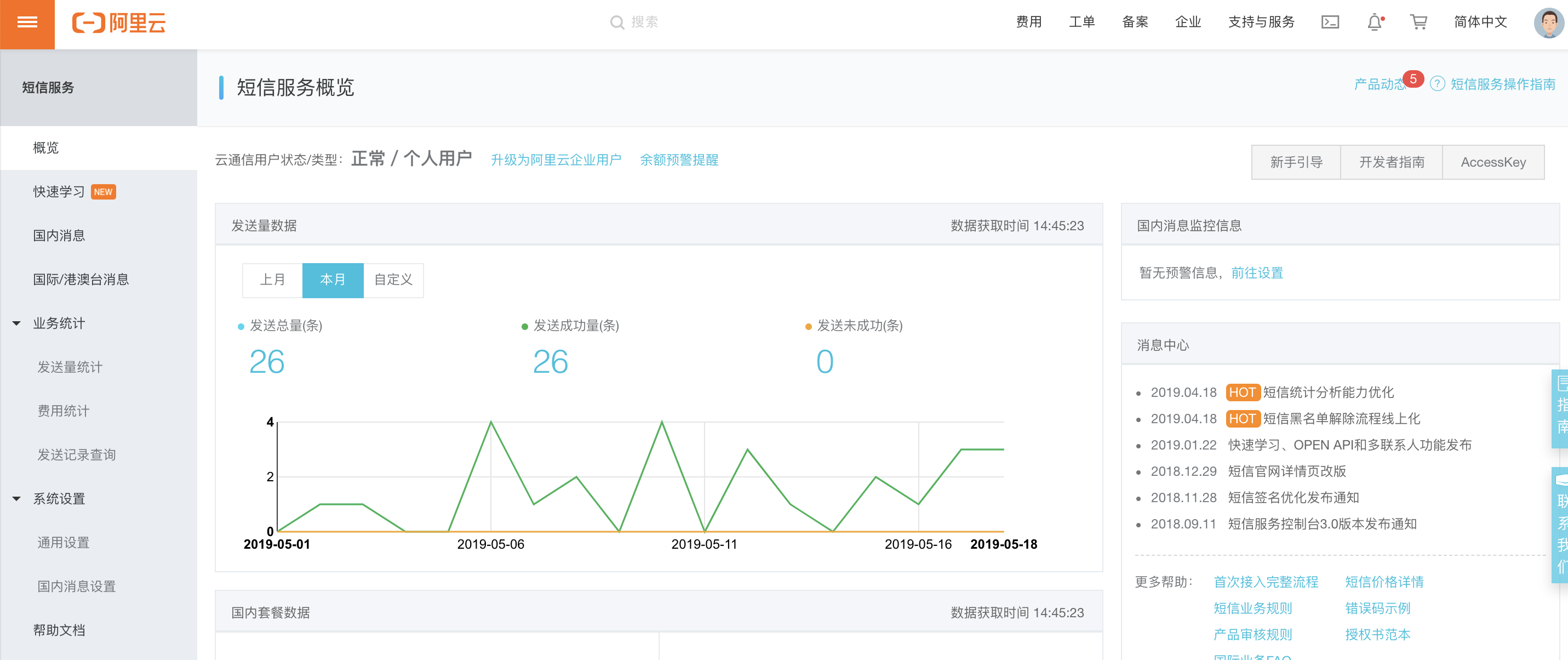
Task: Open the 首次接入完整流程 help link
Action: click(x=1266, y=582)
